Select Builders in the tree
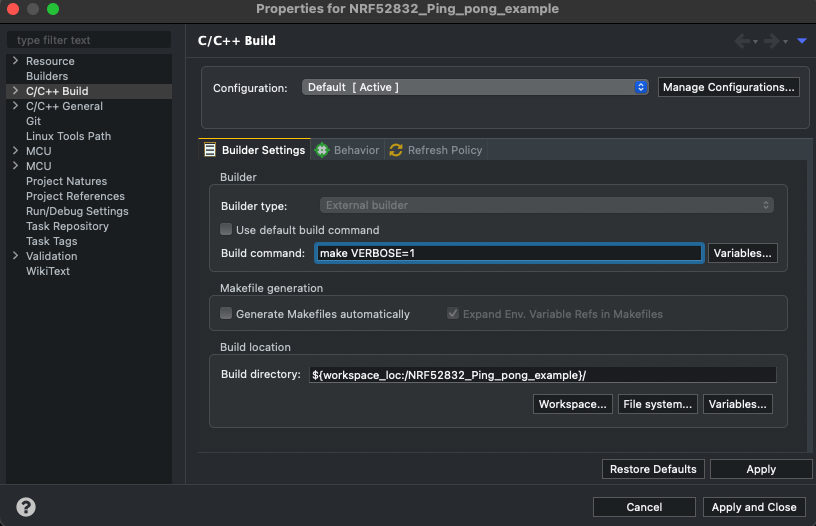Image resolution: width=816 pixels, height=526 pixels. tap(47, 76)
